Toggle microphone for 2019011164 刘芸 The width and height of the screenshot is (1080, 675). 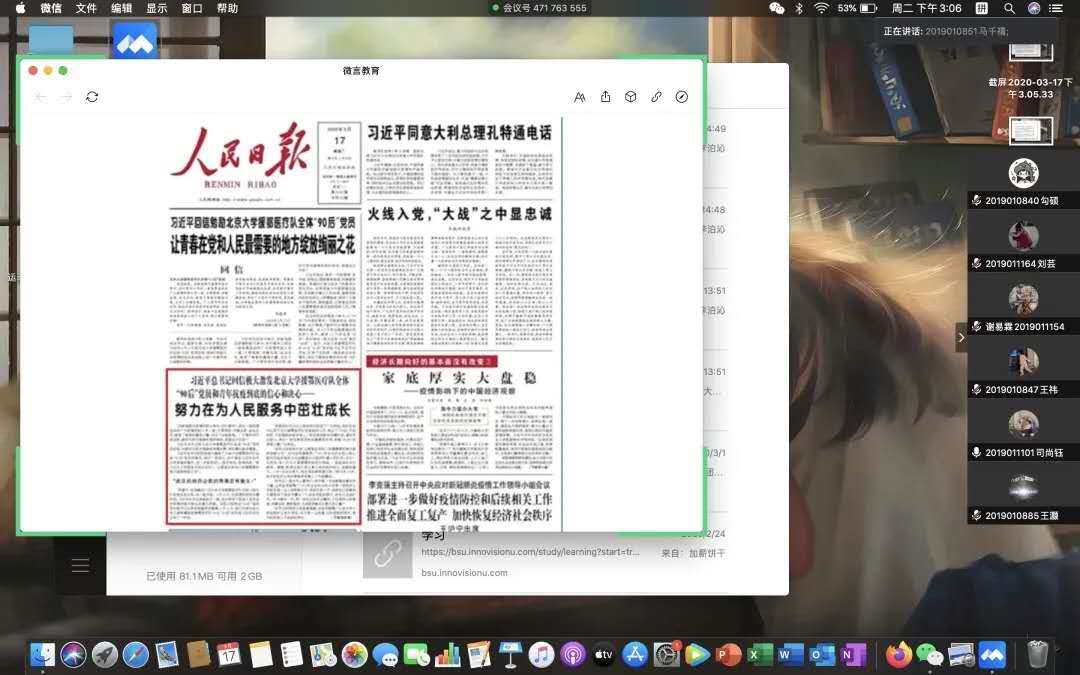(x=976, y=264)
